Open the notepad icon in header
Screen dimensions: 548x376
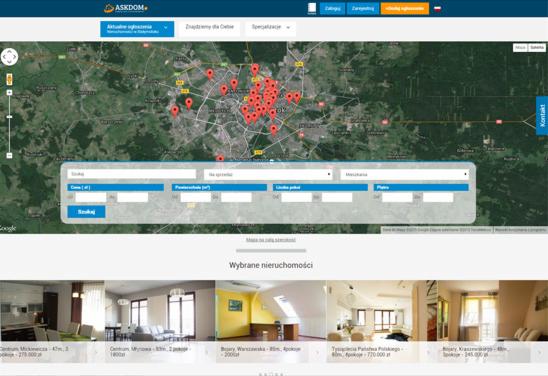pyautogui.click(x=312, y=8)
